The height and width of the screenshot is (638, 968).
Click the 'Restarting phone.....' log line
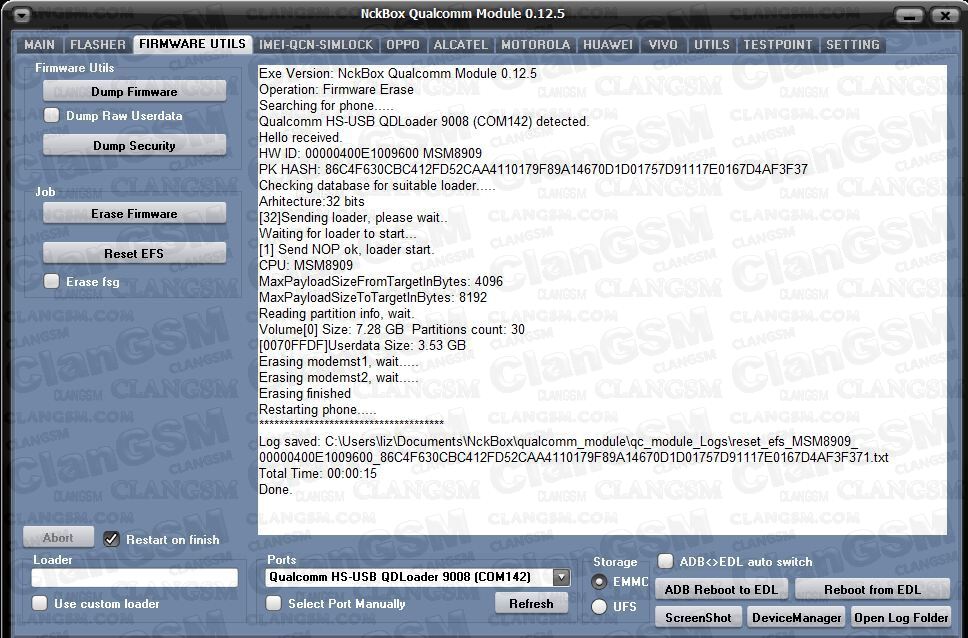(317, 409)
